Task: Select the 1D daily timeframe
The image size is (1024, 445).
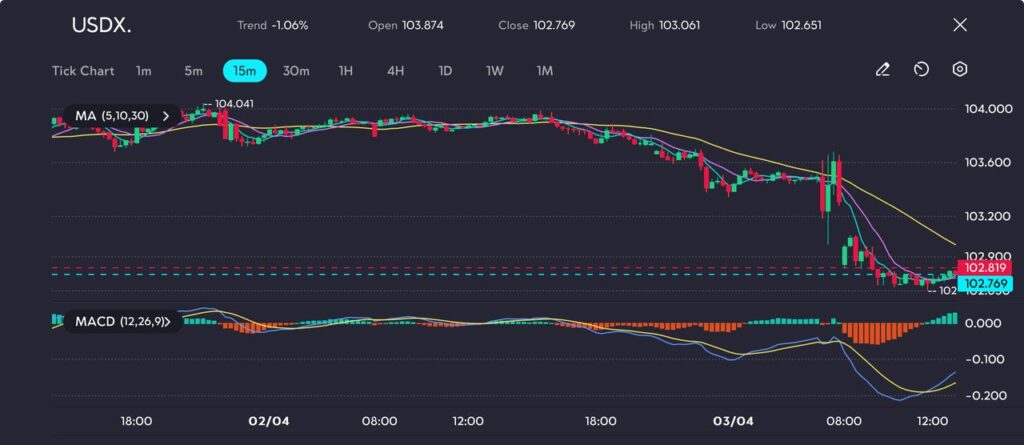Action: pos(446,71)
